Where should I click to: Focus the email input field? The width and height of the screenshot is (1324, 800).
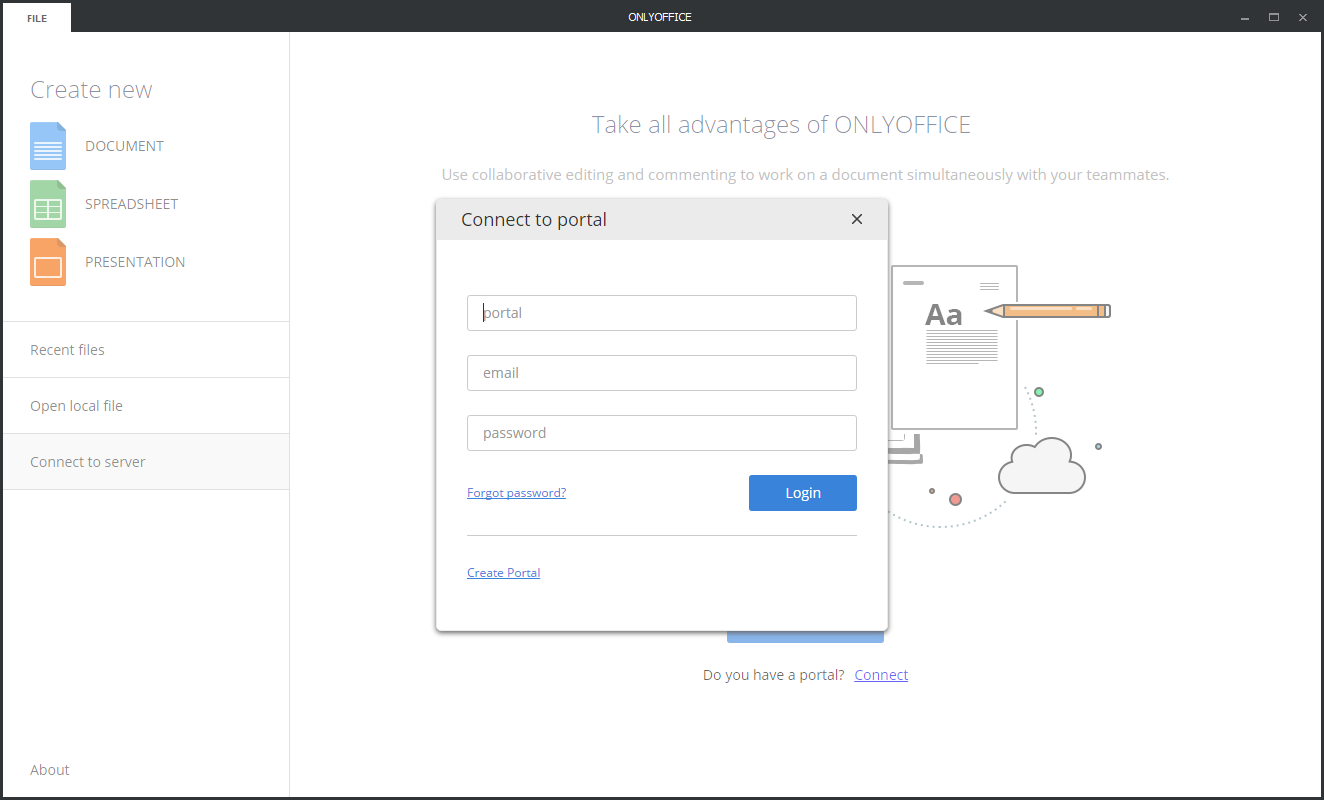coord(662,373)
